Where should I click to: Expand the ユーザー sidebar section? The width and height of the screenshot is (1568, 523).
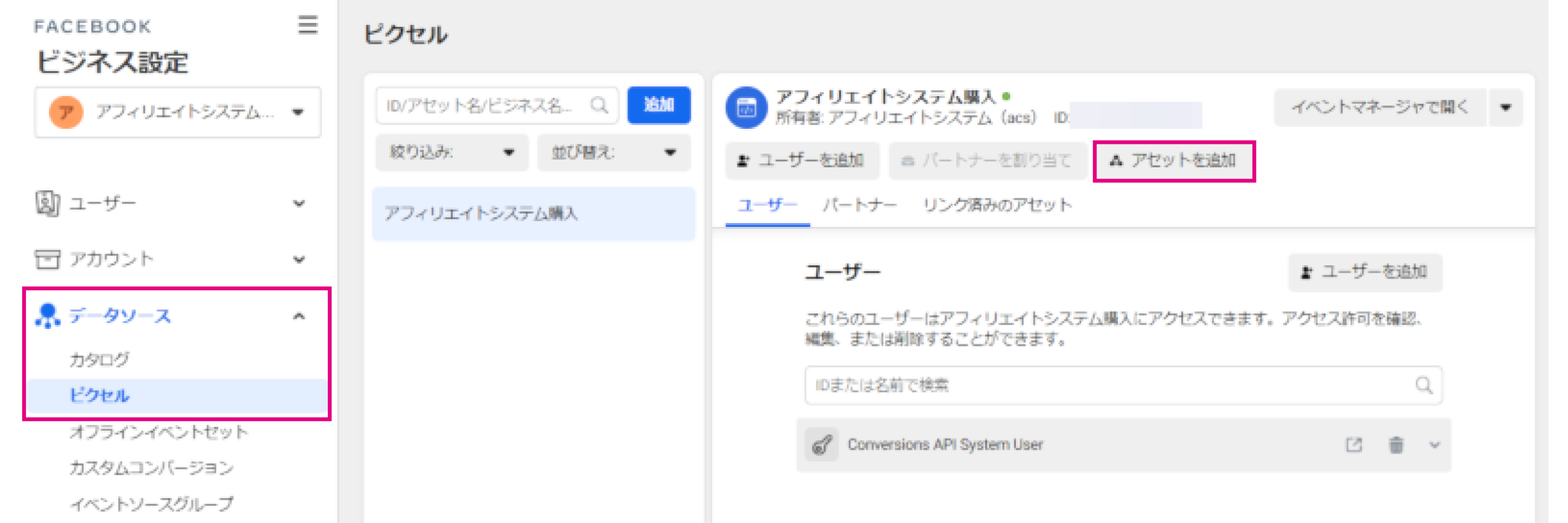(x=299, y=203)
